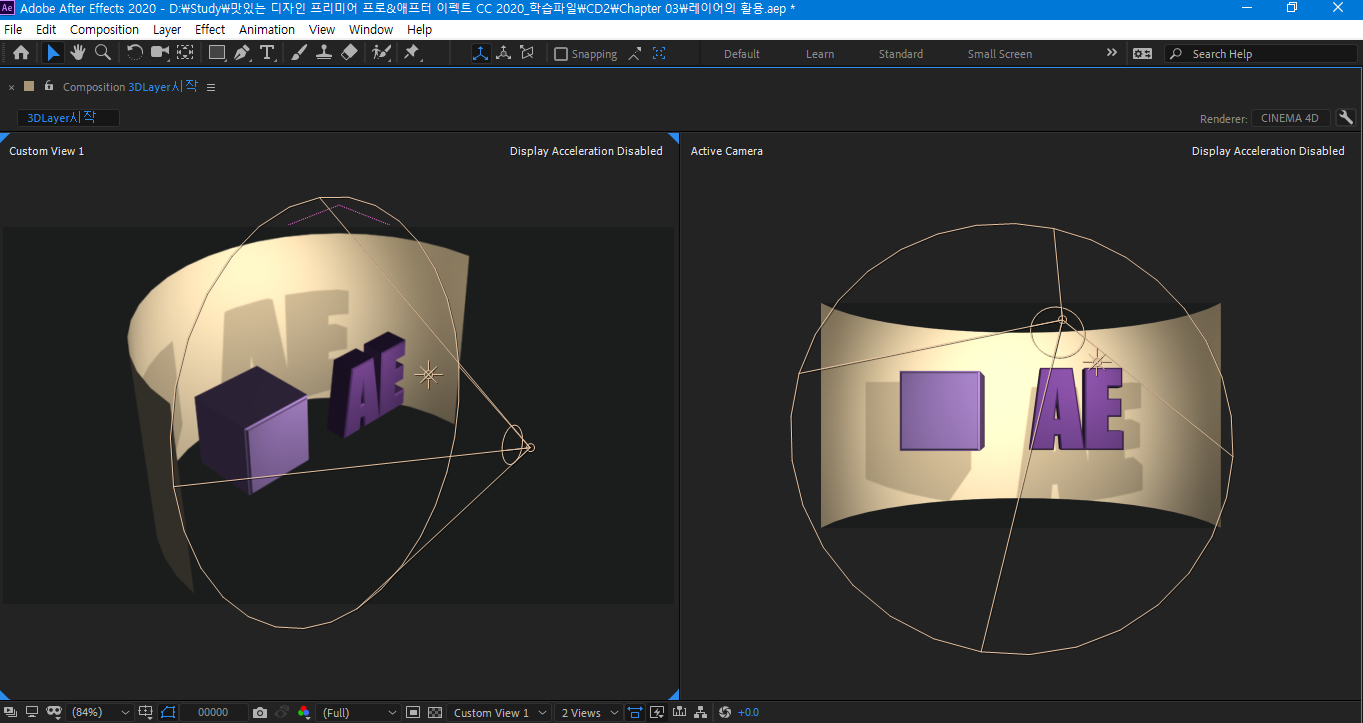The image size is (1363, 723).
Task: Open the 84% magnification dropdown
Action: coord(101,713)
